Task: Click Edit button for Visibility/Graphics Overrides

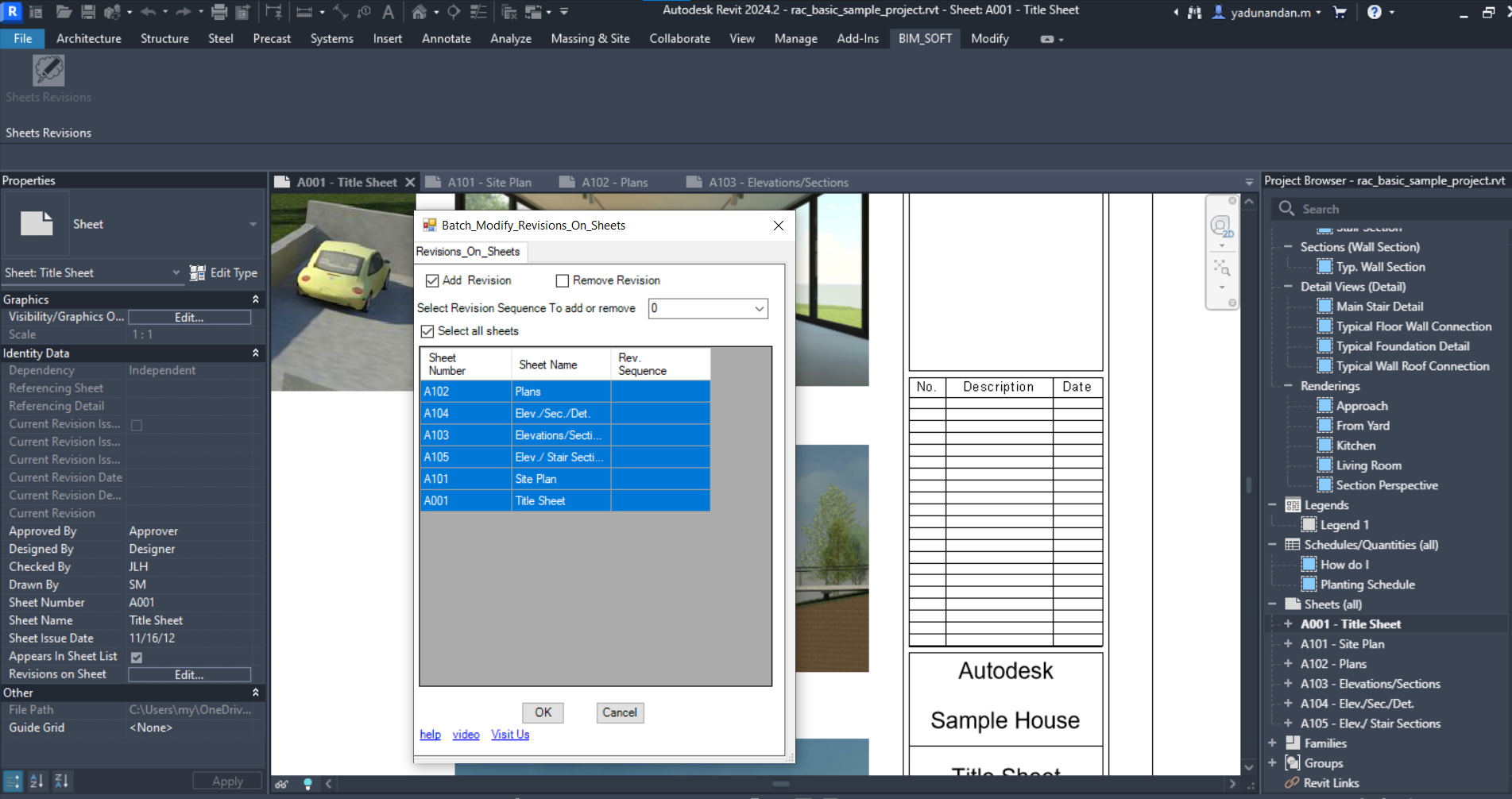Action: (189, 317)
